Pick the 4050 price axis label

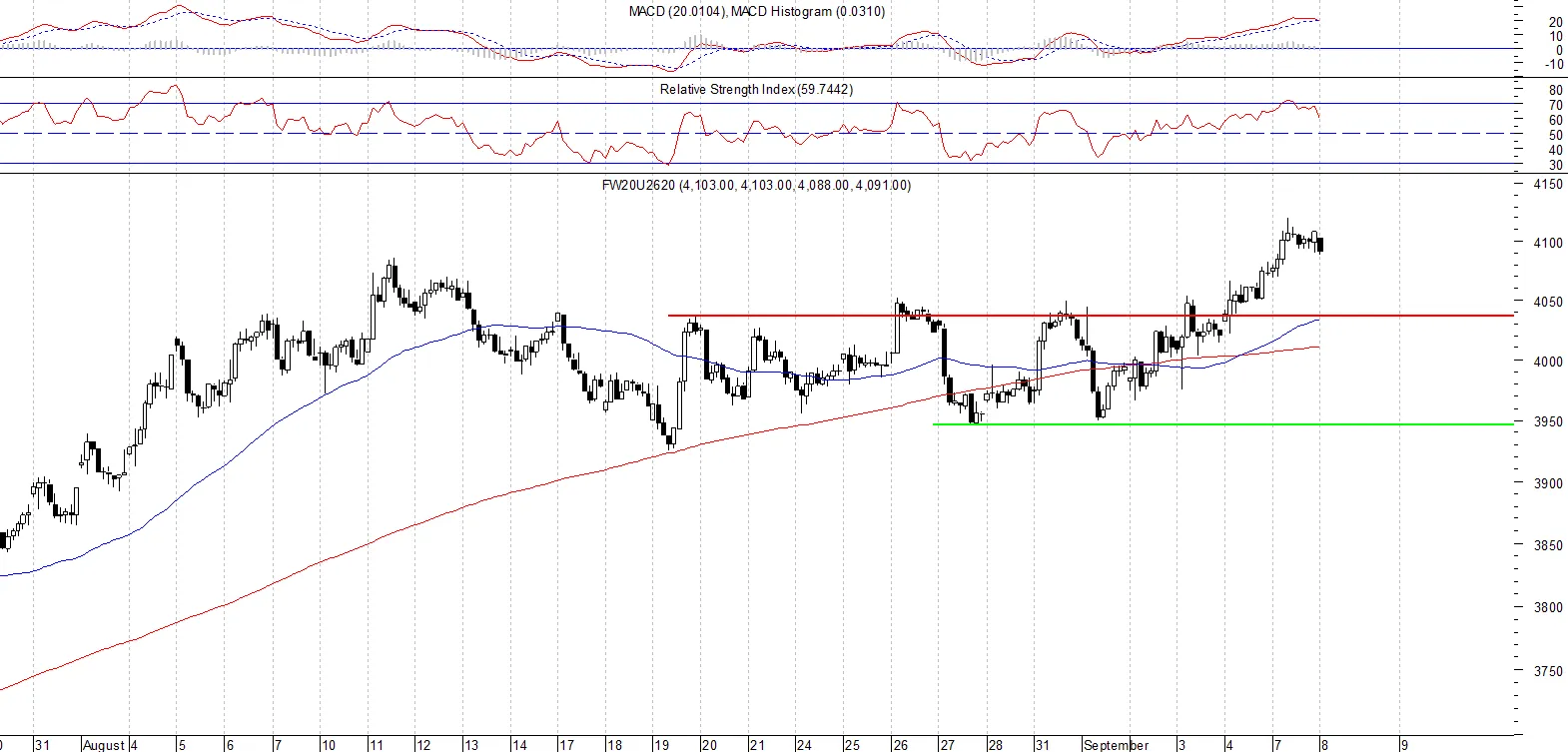click(1548, 302)
